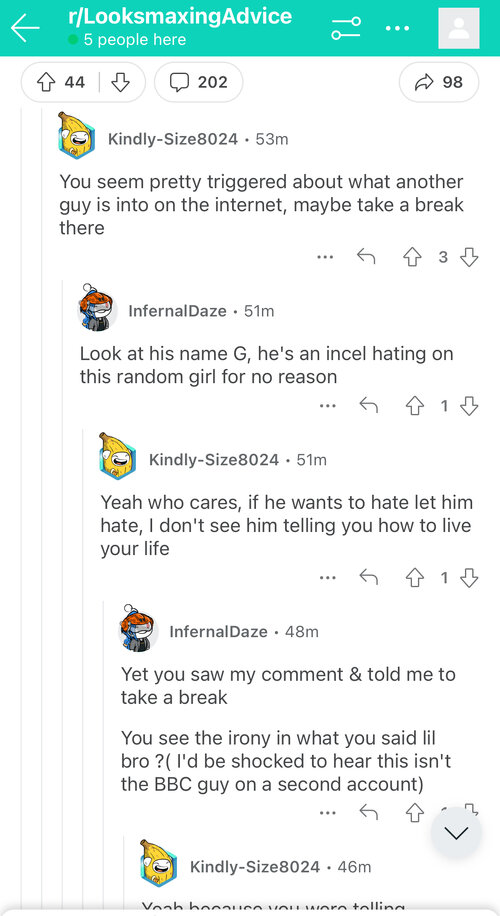Open InfernalDaze's profile from the 48m comment

coord(218,632)
